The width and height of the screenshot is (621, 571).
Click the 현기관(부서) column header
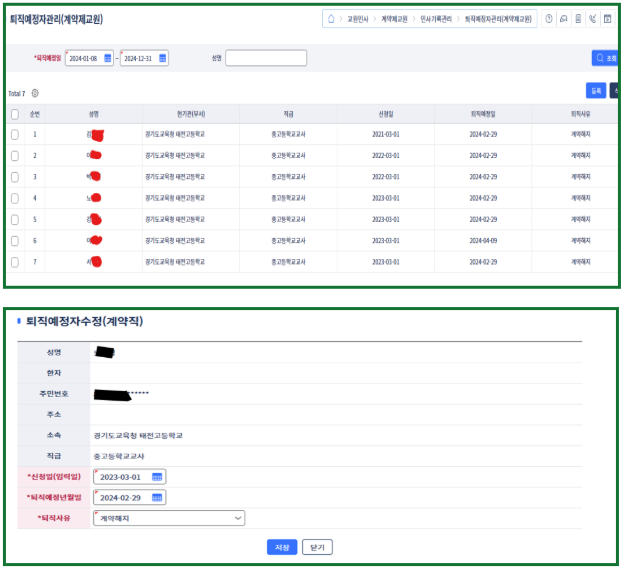tap(191, 114)
